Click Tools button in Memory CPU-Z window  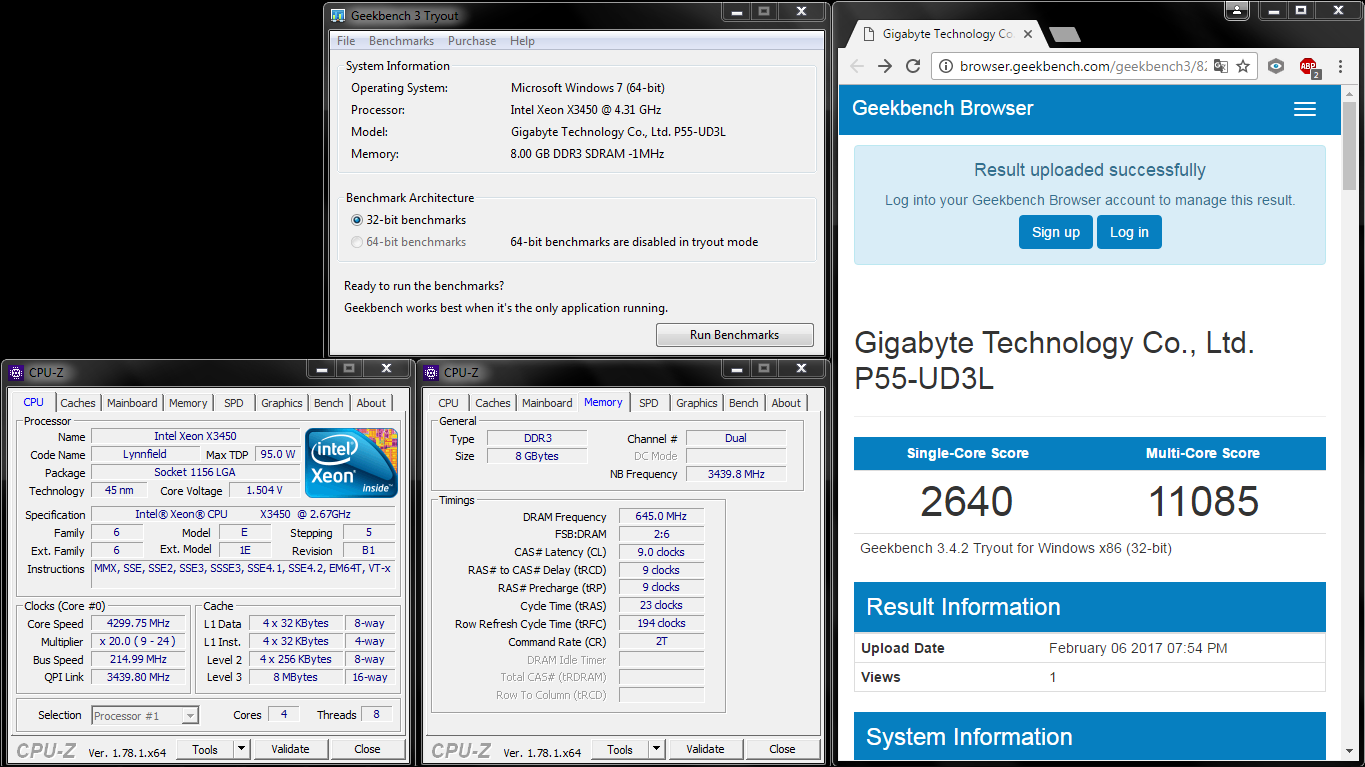point(620,749)
